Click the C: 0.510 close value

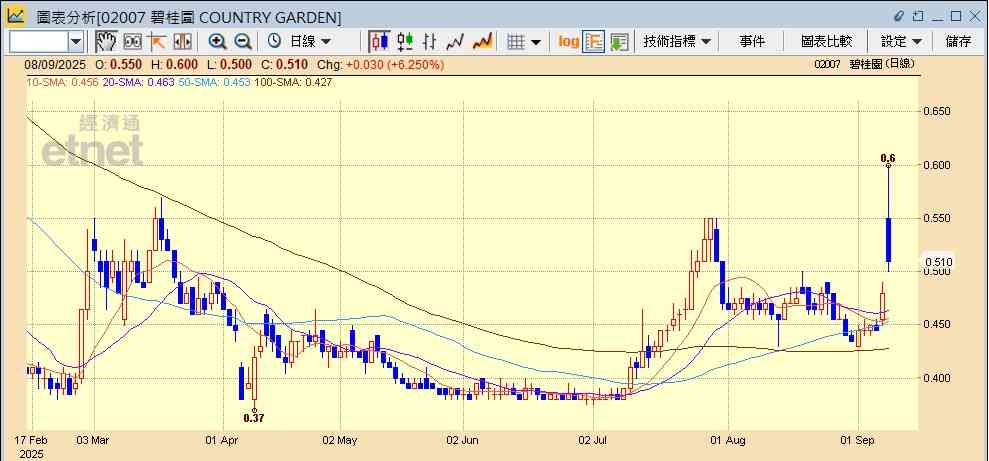point(284,64)
